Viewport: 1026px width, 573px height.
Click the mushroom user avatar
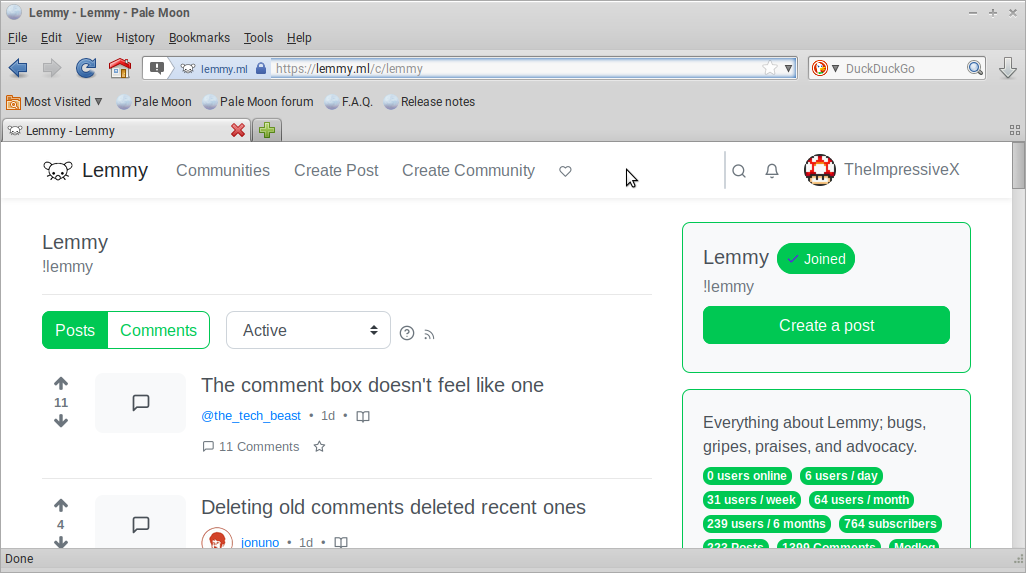[819, 170]
